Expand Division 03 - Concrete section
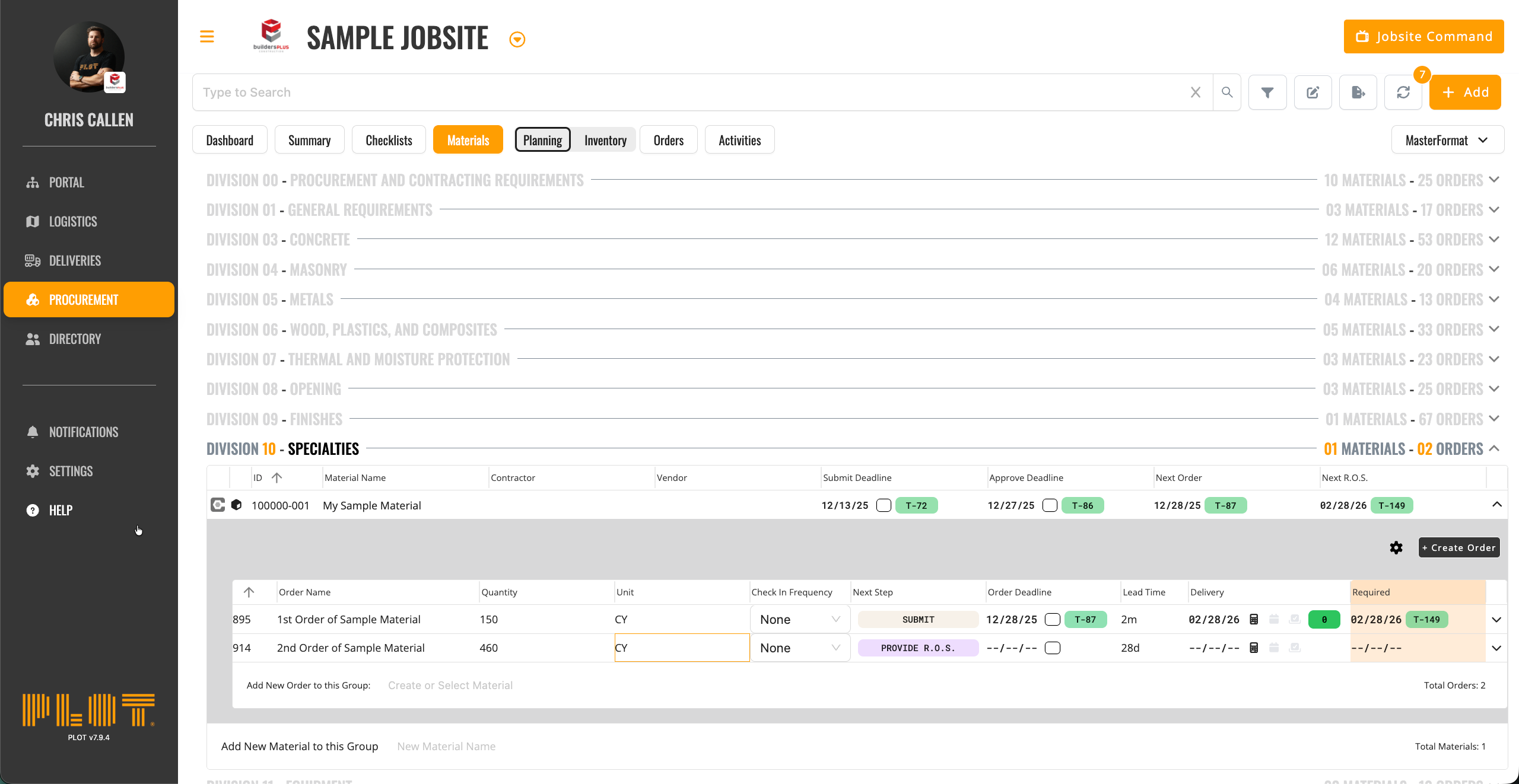Screen dimensions: 1519x784 pyautogui.click(x=1494, y=240)
